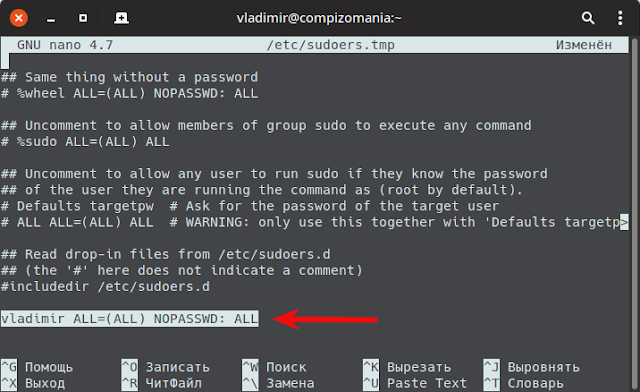This screenshot has height=392, width=640.
Task: Click the terminal vertical scrollbar
Action: click(634, 214)
